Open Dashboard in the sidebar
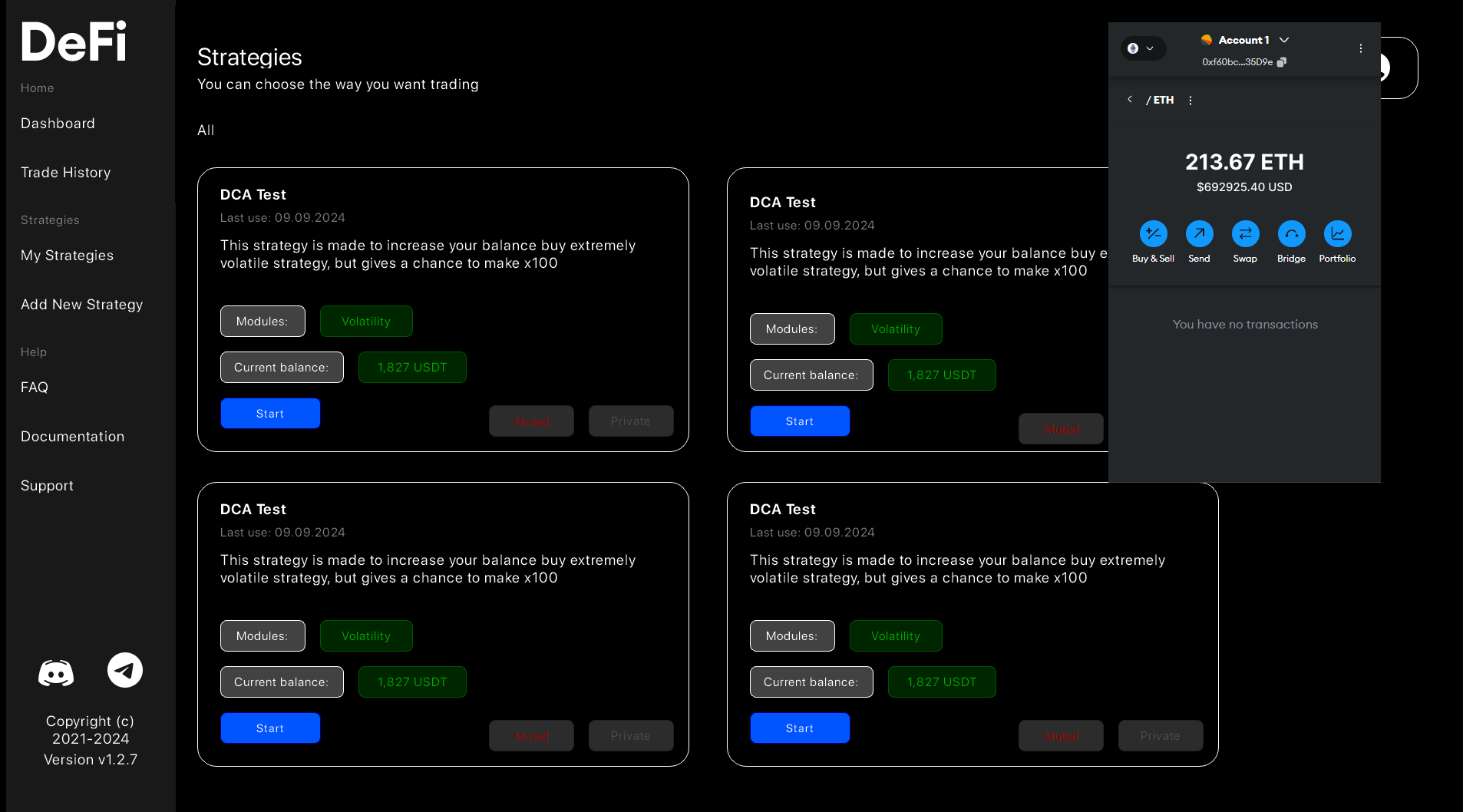The width and height of the screenshot is (1463, 812). tap(58, 124)
